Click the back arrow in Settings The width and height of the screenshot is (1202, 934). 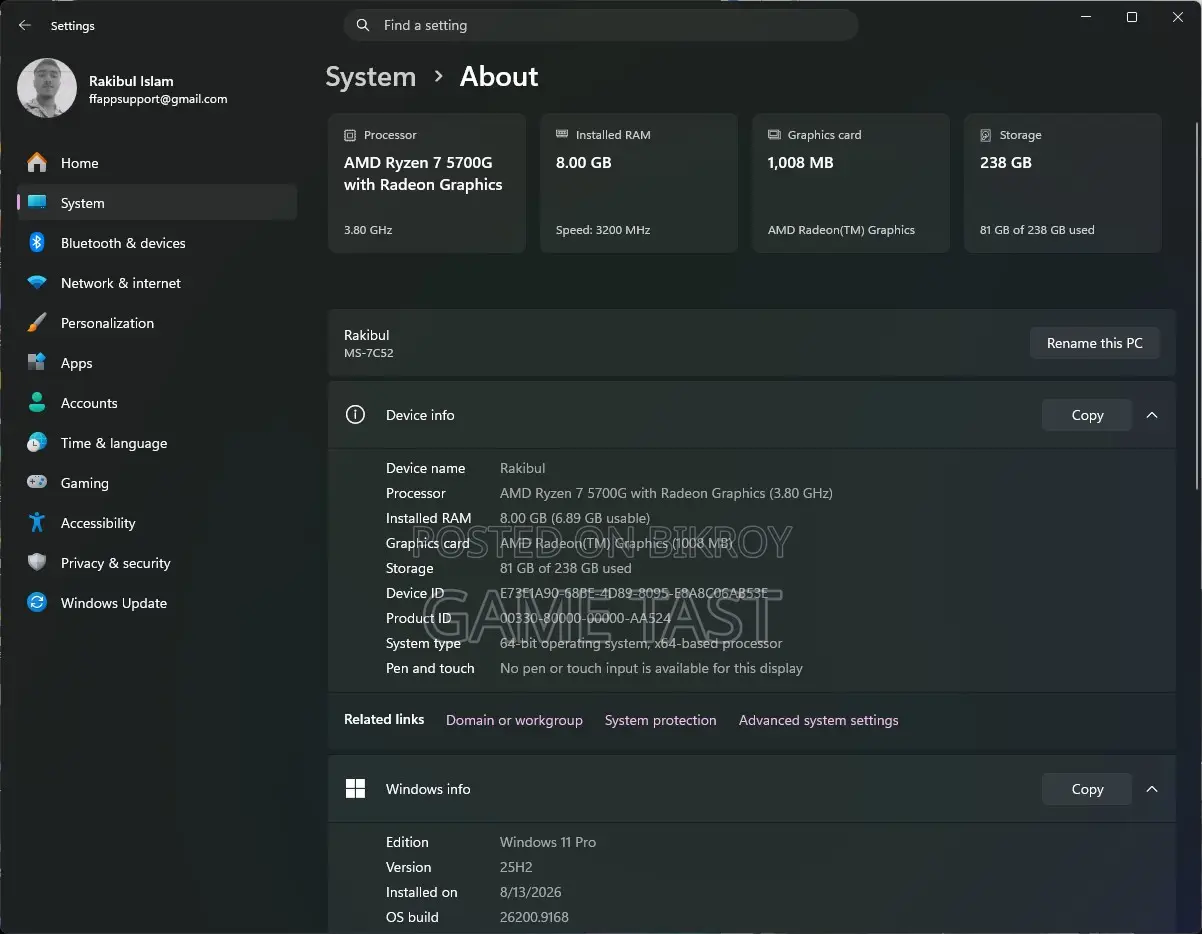[25, 25]
